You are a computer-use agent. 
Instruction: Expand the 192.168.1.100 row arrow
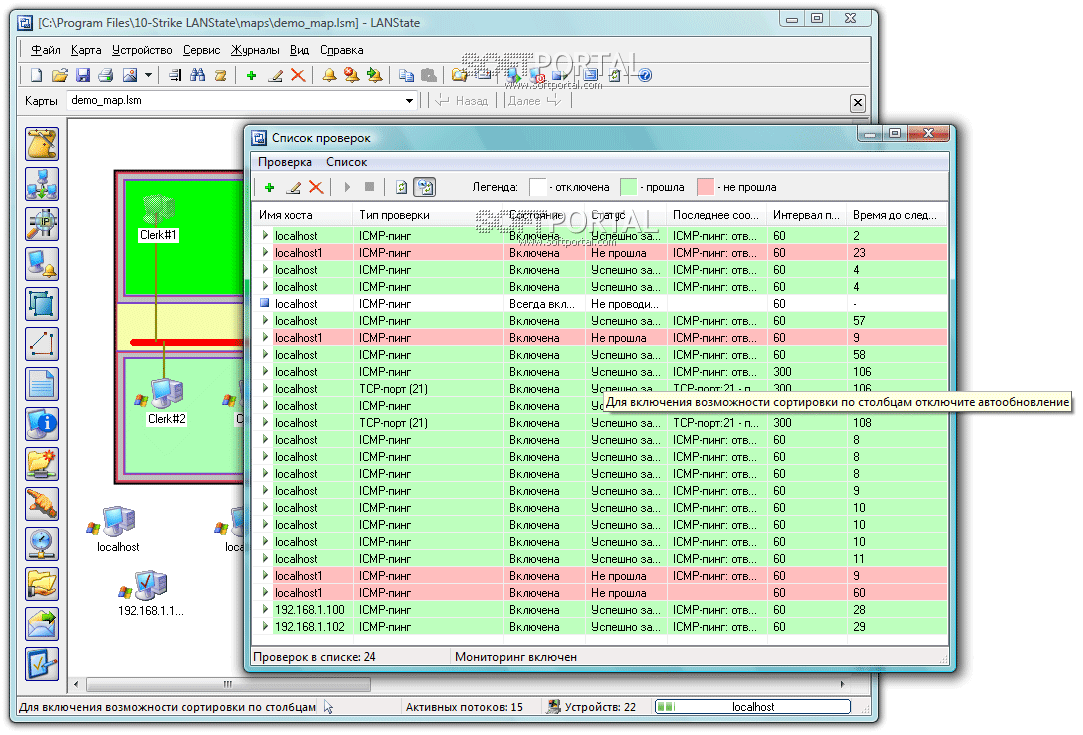click(x=265, y=610)
